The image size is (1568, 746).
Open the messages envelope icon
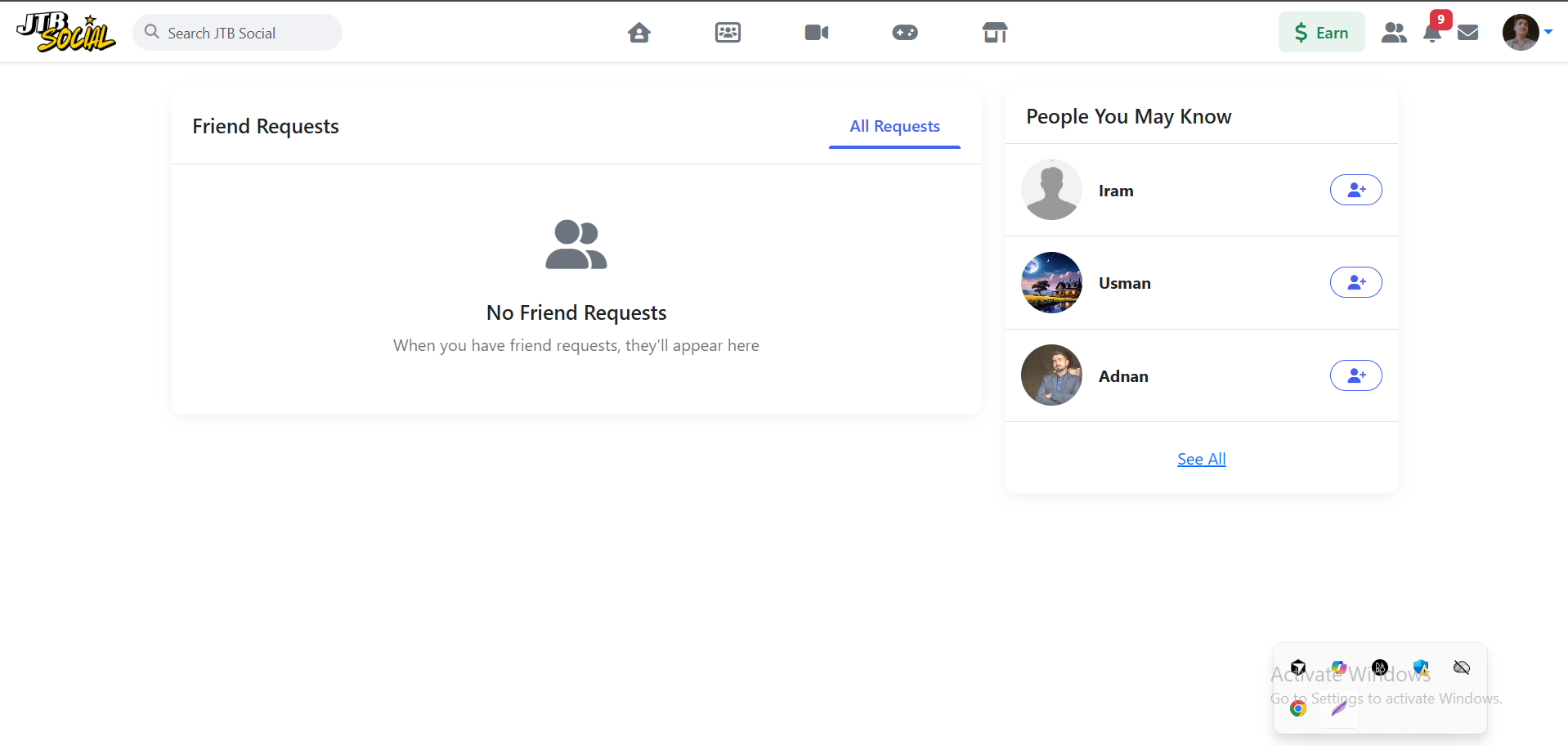tap(1467, 33)
